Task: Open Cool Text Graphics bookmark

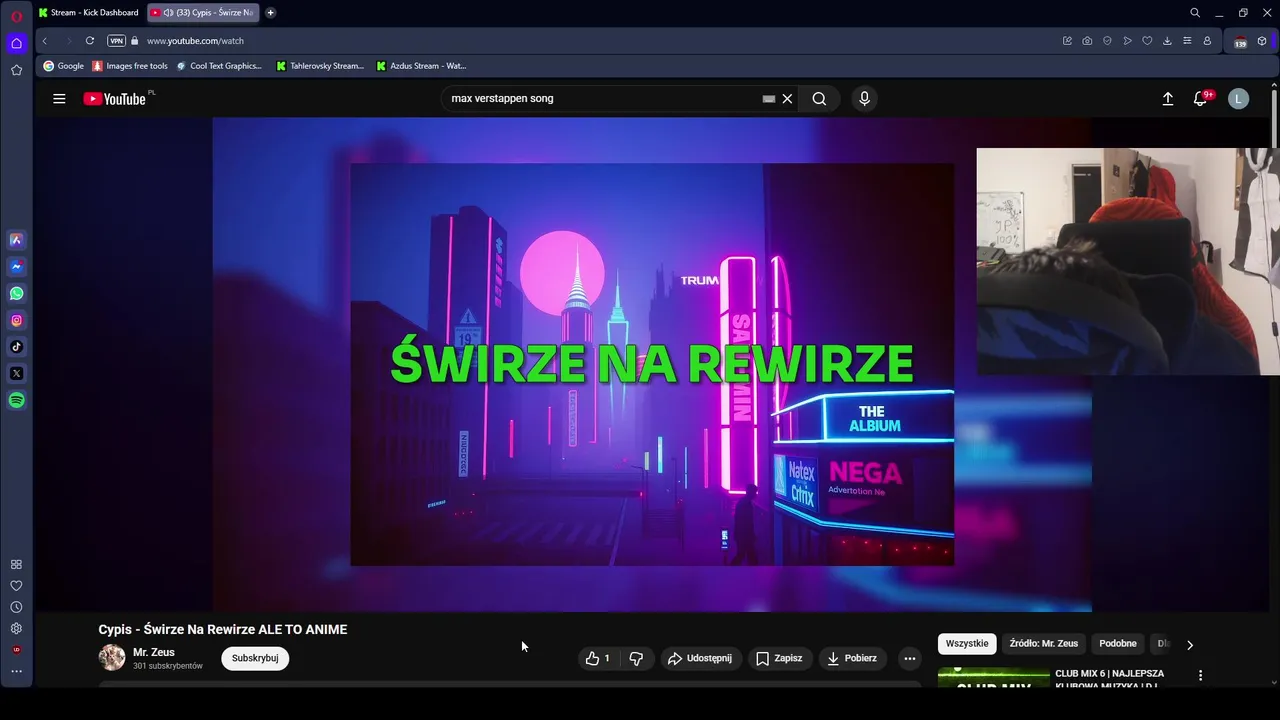Action: point(218,66)
